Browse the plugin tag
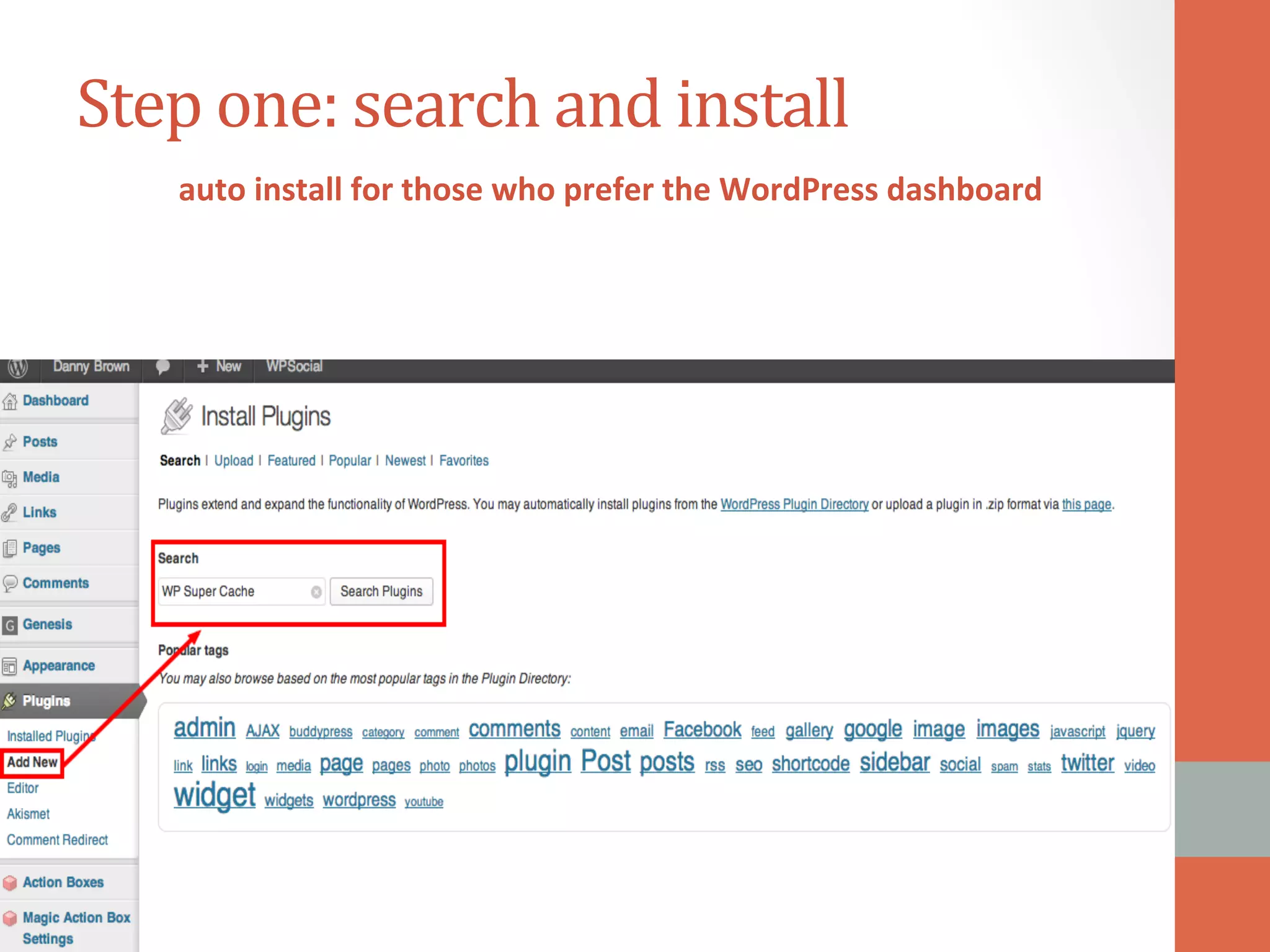 click(538, 762)
